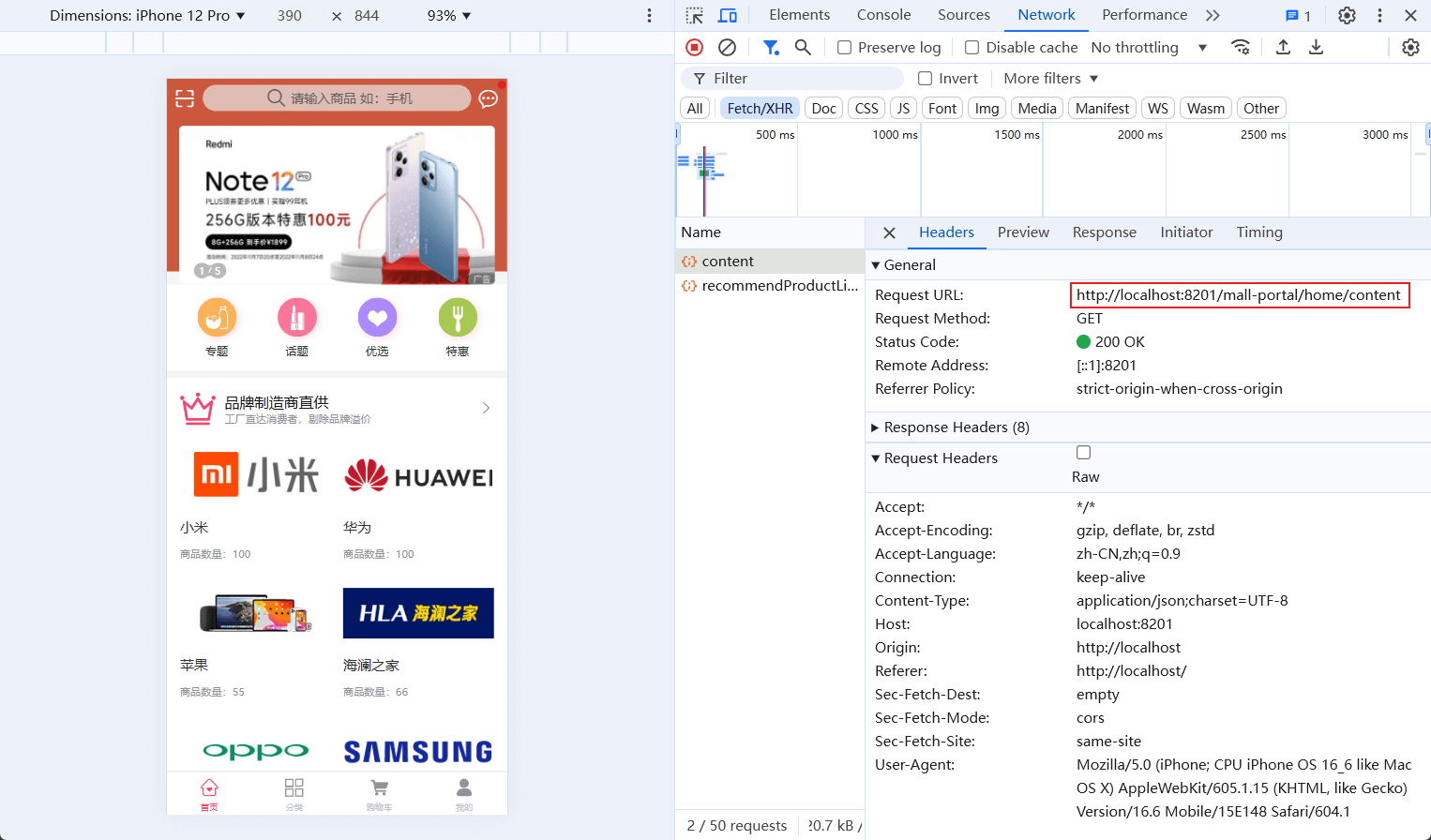This screenshot has width=1431, height=840.
Task: Open the Preview tab of request details
Action: 1023,232
